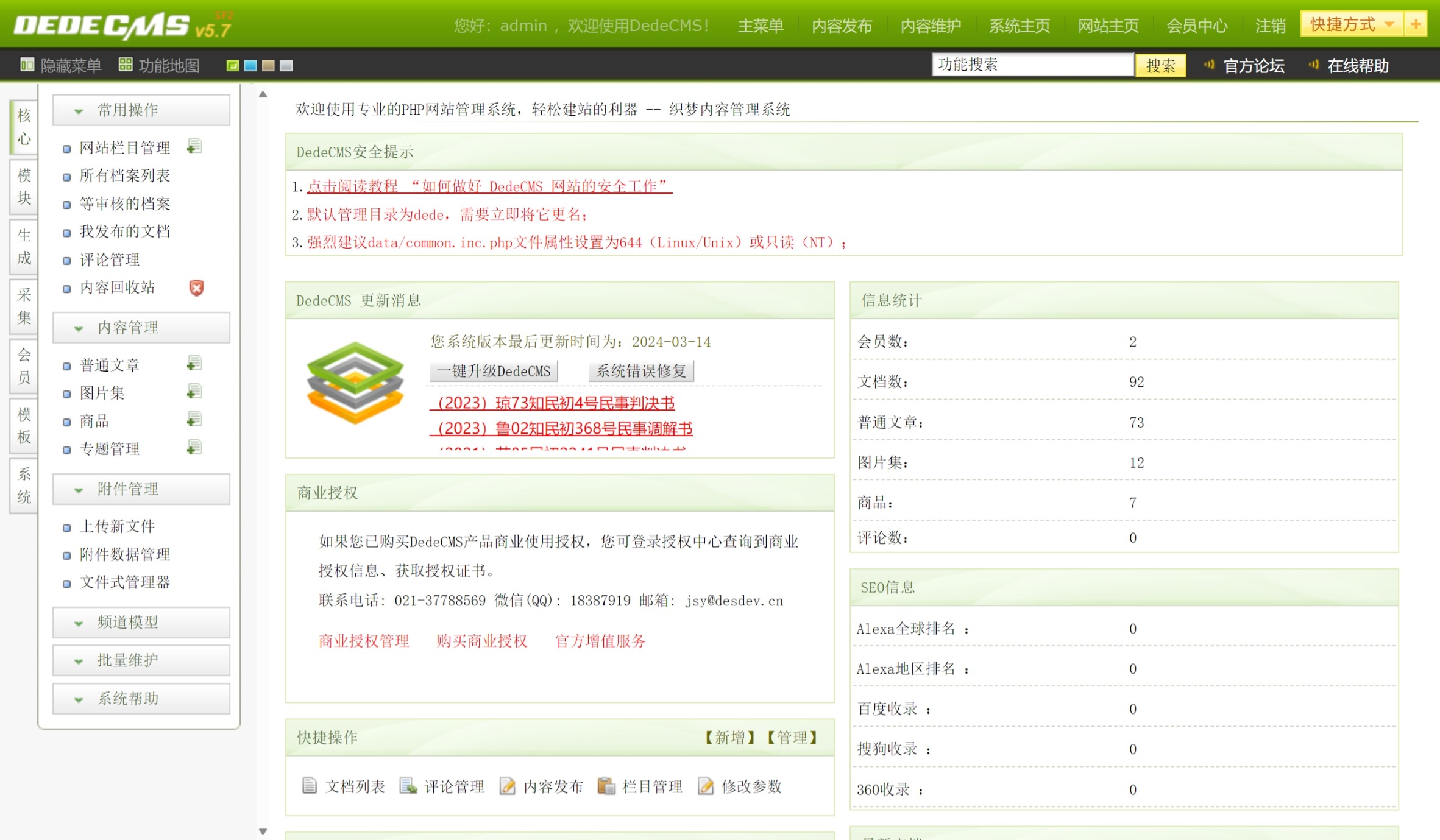Click the 一键升级DedeCMS button
The height and width of the screenshot is (840, 1440).
point(493,371)
